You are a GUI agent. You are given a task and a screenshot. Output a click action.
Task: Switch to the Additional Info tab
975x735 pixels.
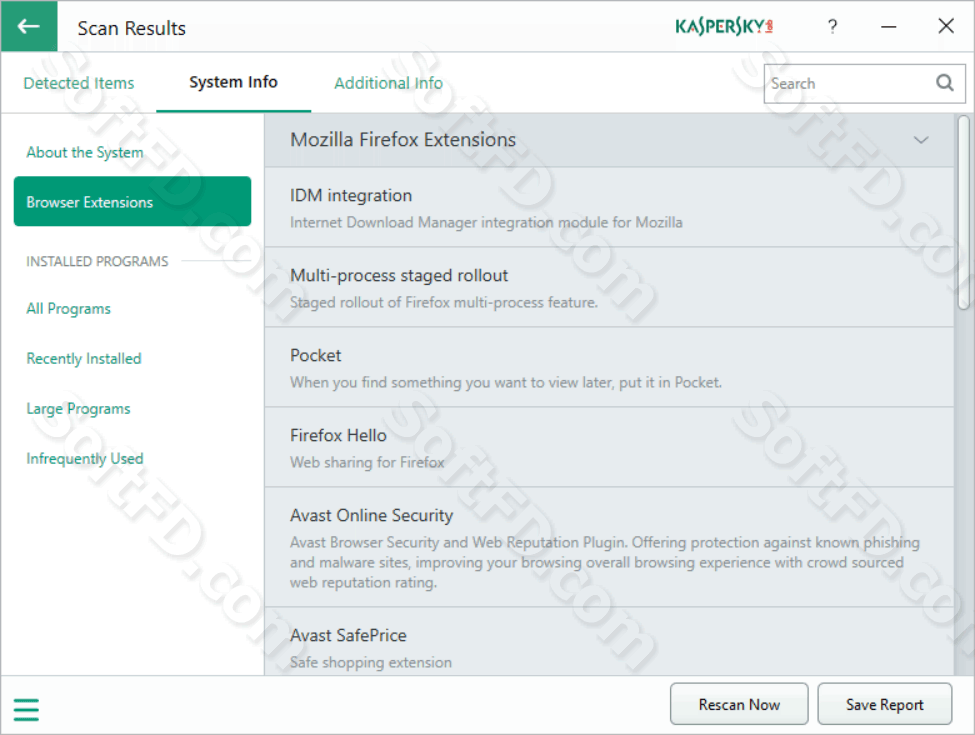tap(389, 83)
